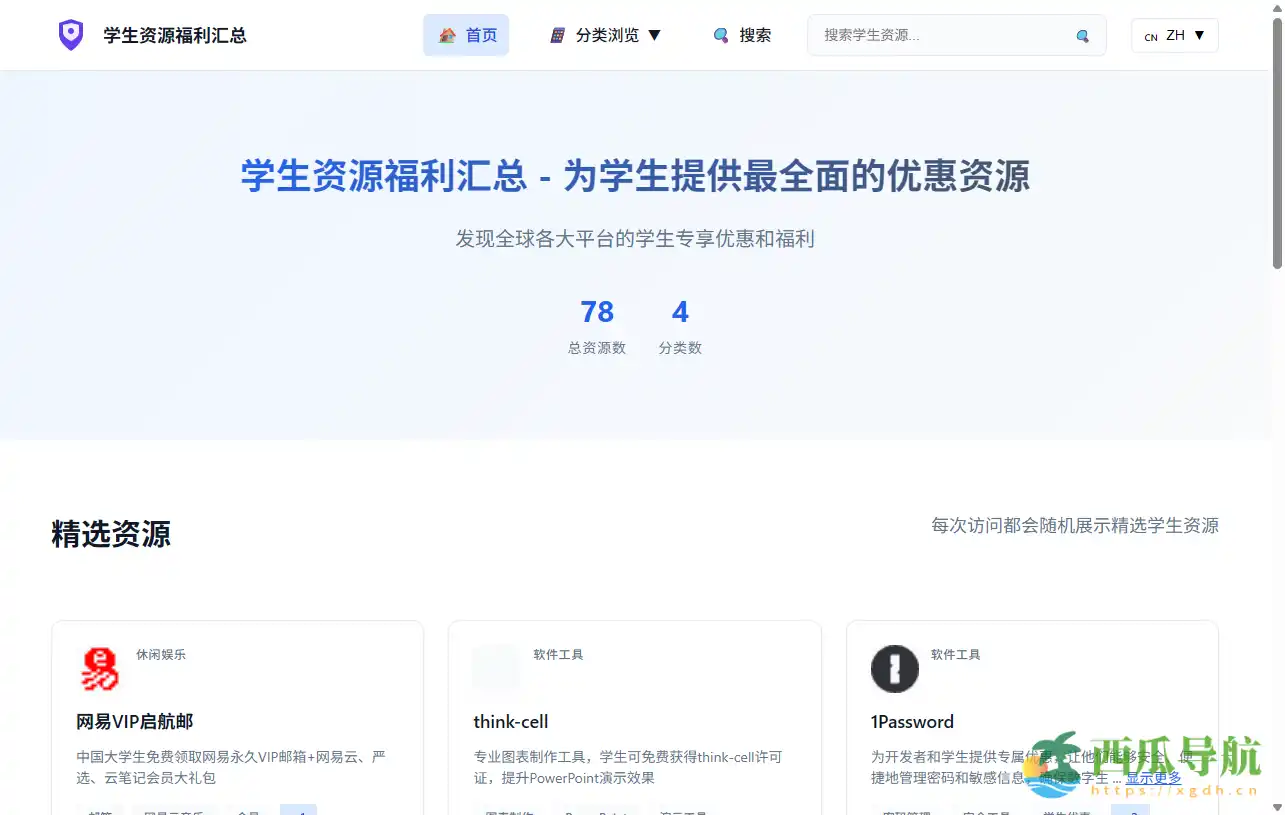
Task: Click the book icon beside 分类浏览
Action: pyautogui.click(x=558, y=35)
